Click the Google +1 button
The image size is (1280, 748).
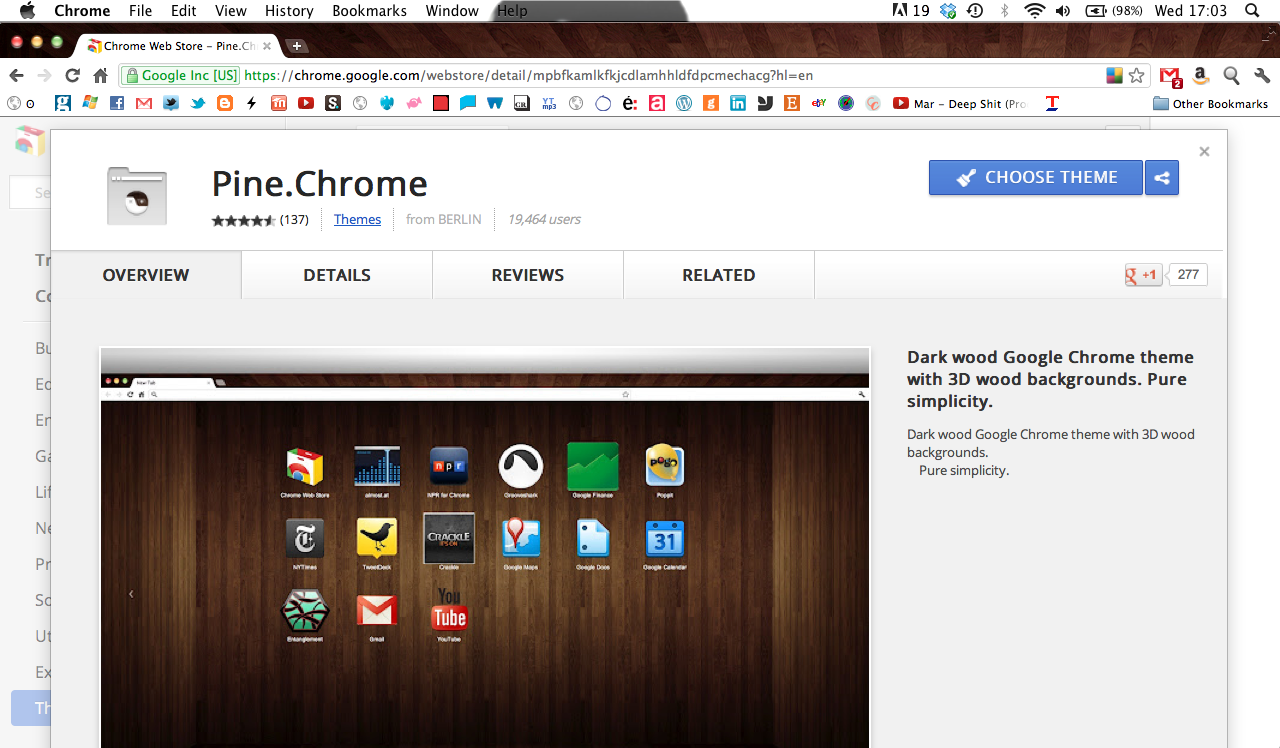(x=1143, y=275)
